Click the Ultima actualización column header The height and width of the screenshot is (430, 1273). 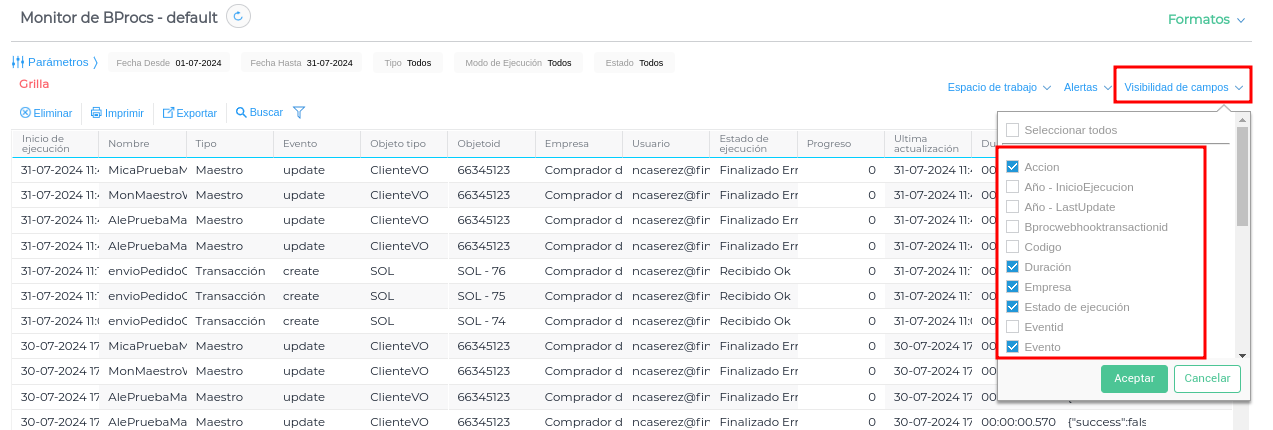pyautogui.click(x=928, y=144)
